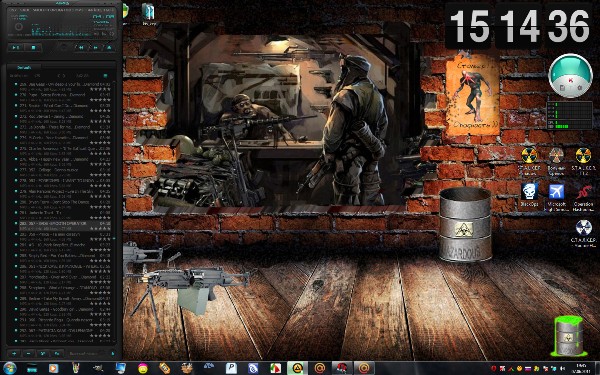Open pink smiley face taskbar icon
The image size is (600, 375).
(143, 368)
